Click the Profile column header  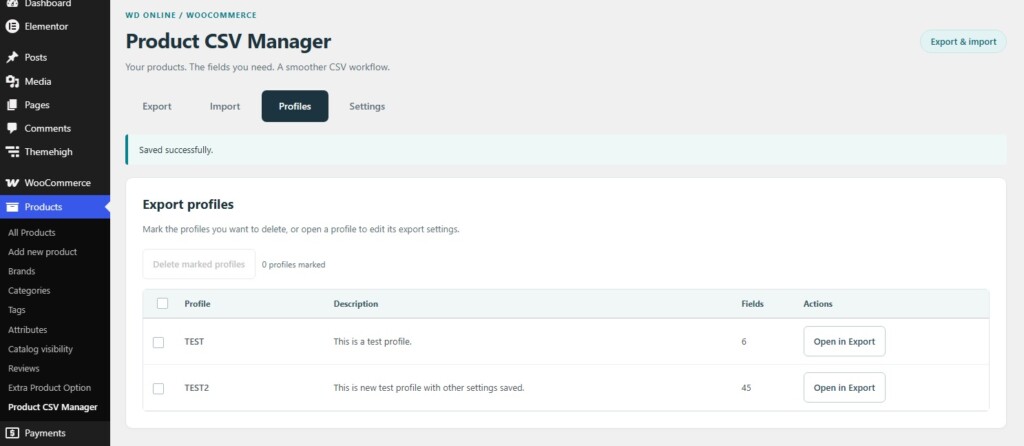(197, 304)
